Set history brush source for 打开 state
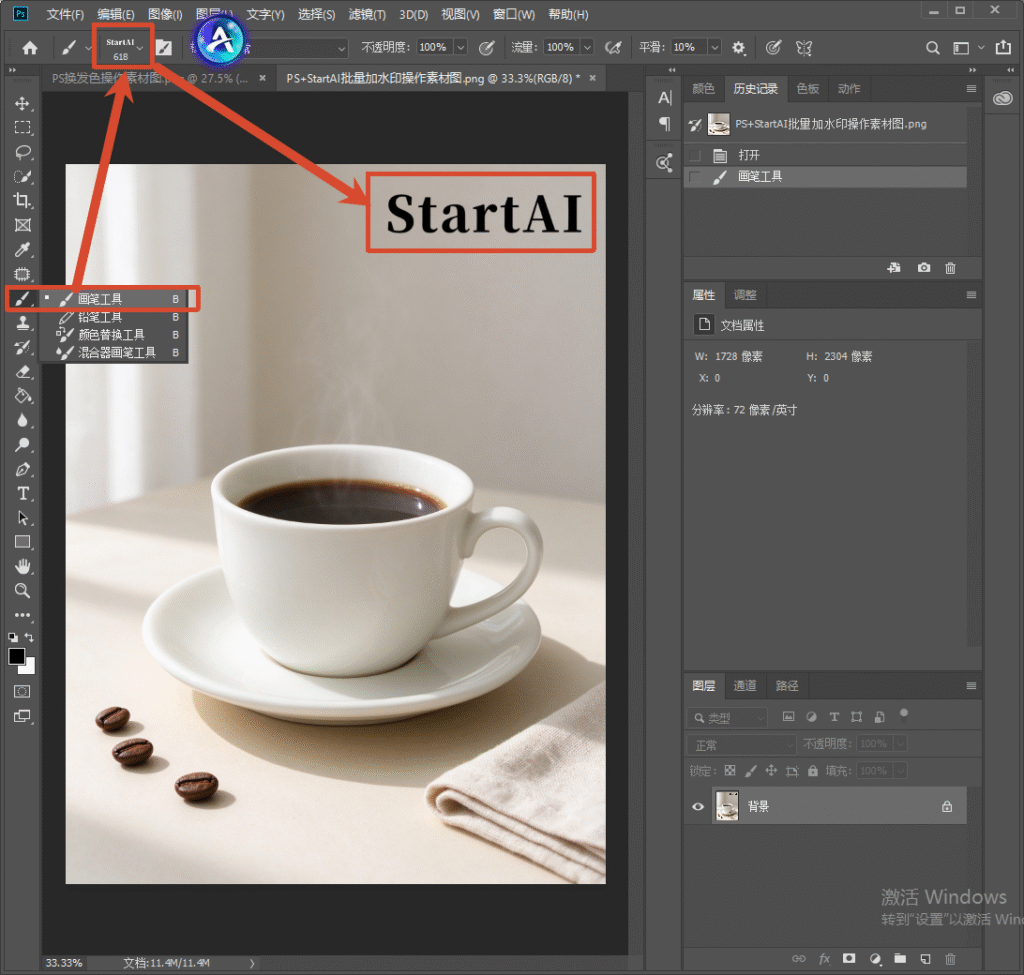1024x975 pixels. click(695, 155)
